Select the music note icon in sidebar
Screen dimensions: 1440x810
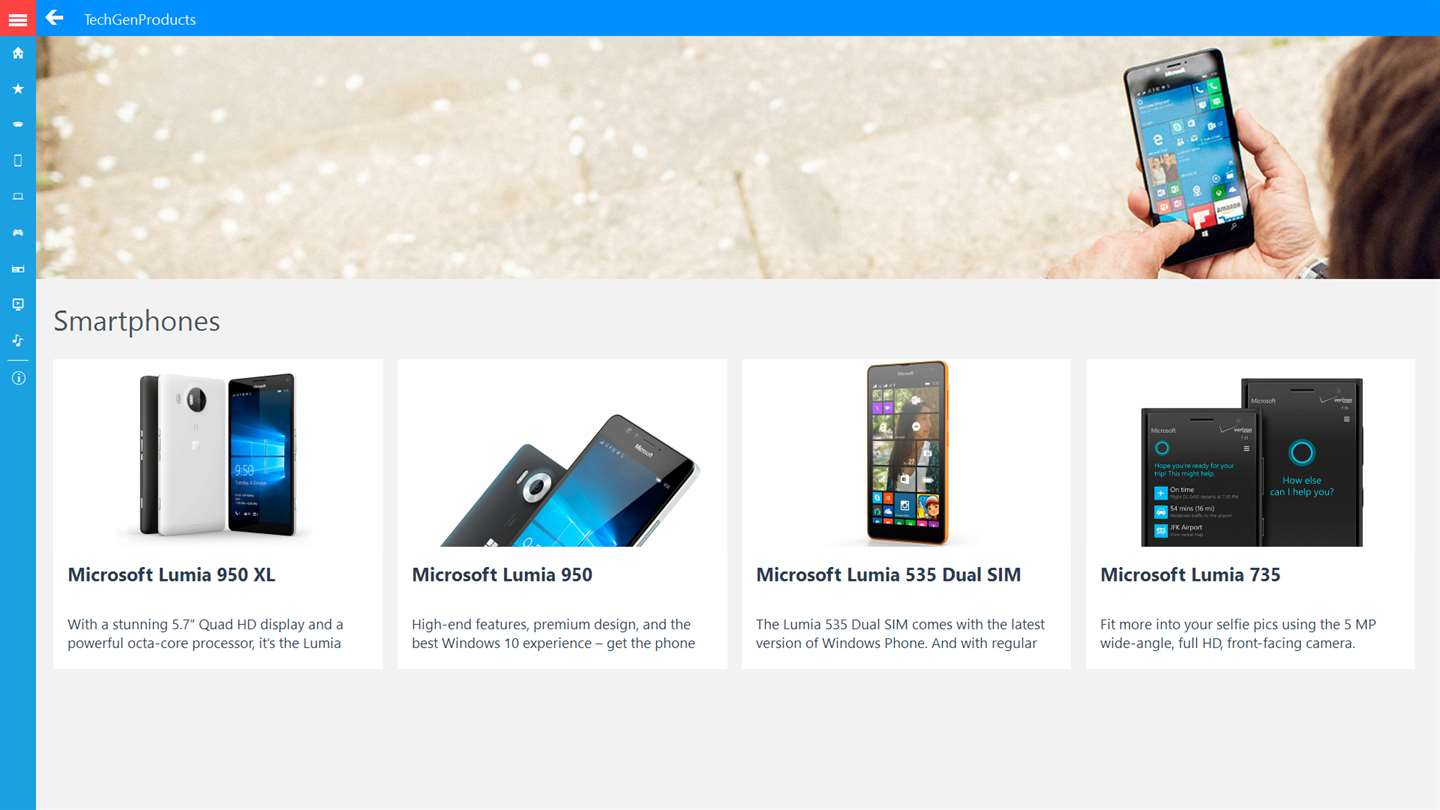point(18,341)
